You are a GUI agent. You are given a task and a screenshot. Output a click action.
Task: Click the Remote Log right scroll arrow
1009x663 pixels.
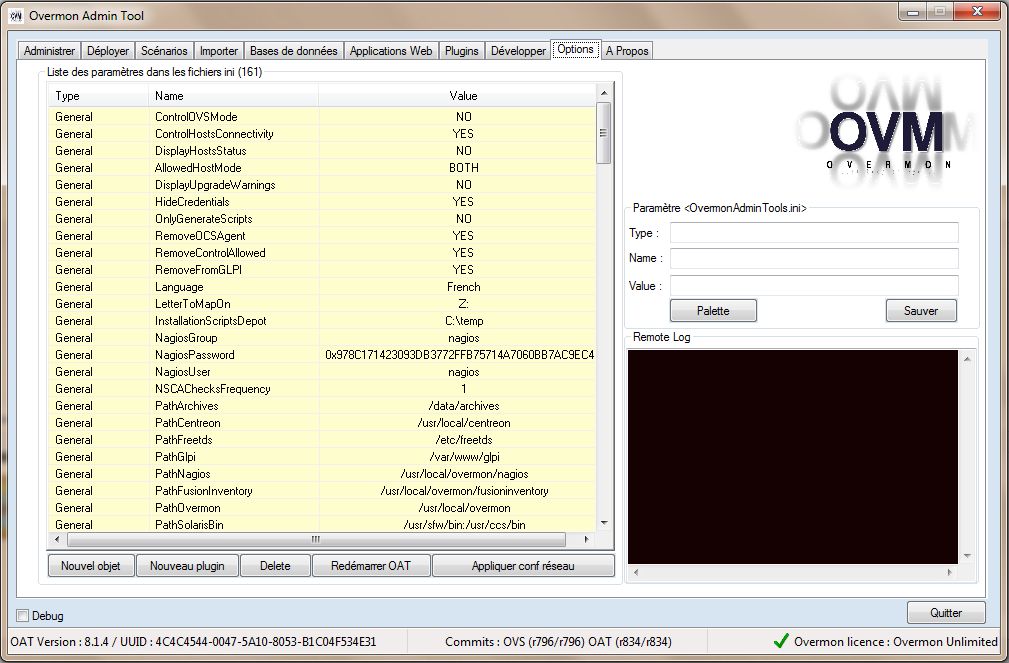(x=950, y=572)
